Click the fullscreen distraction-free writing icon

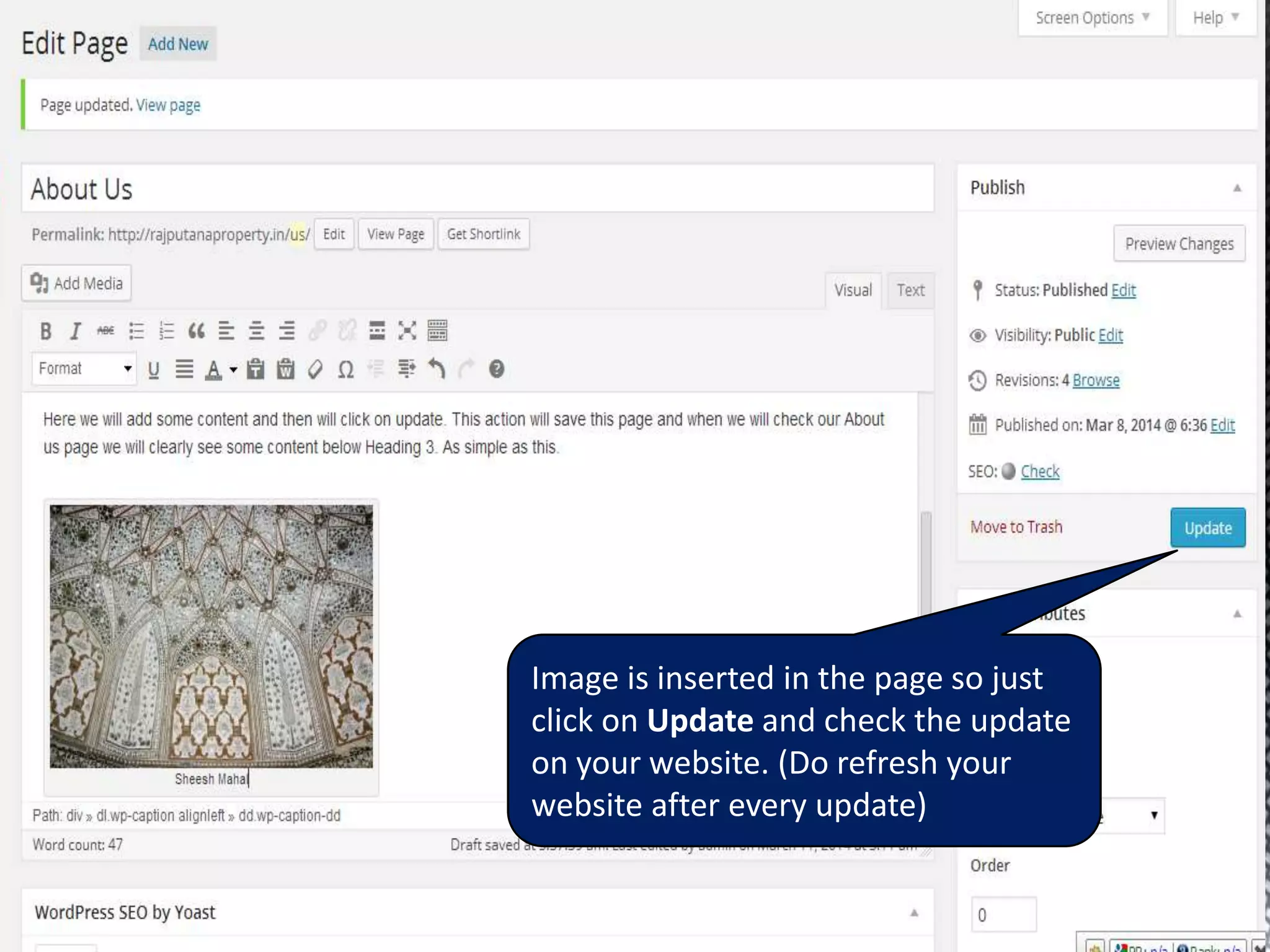[407, 331]
